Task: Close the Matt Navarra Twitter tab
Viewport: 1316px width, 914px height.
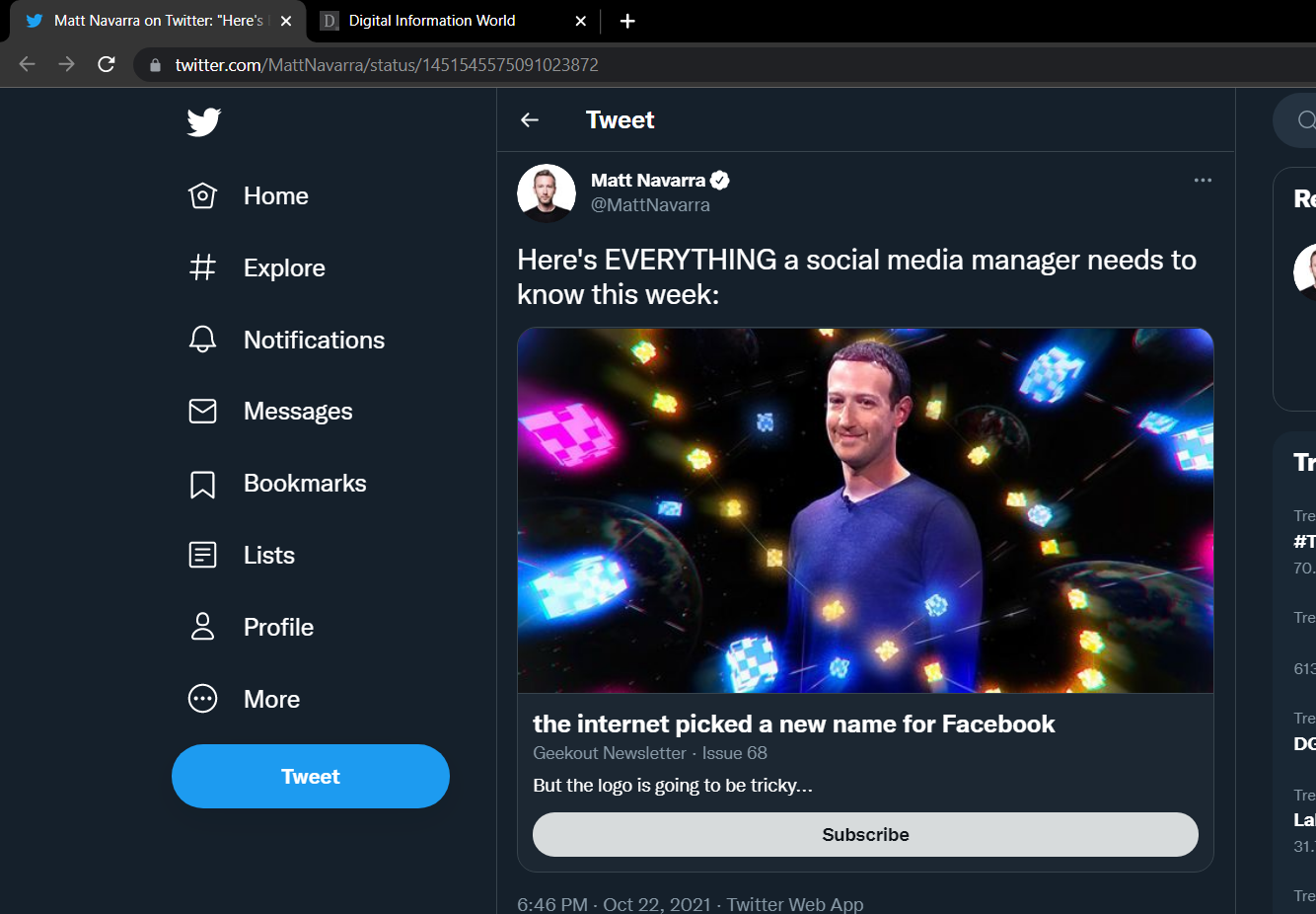Action: (286, 21)
